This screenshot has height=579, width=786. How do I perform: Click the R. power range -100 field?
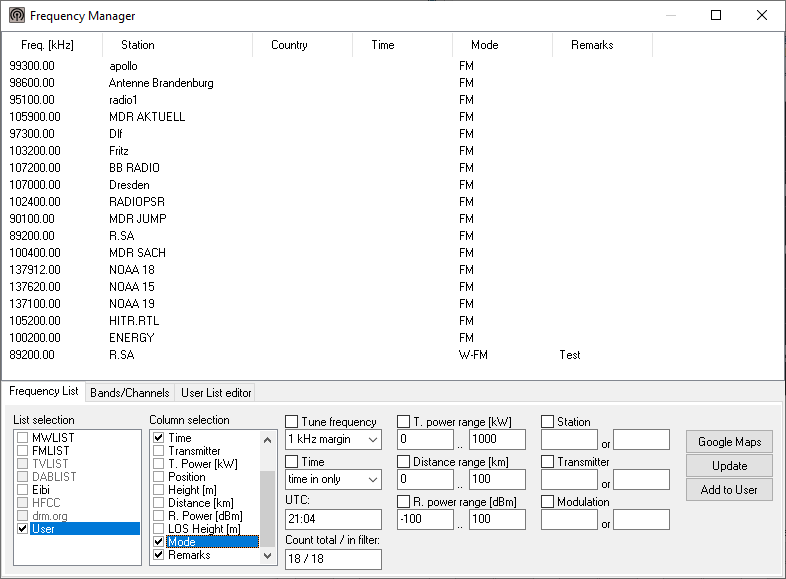click(426, 519)
